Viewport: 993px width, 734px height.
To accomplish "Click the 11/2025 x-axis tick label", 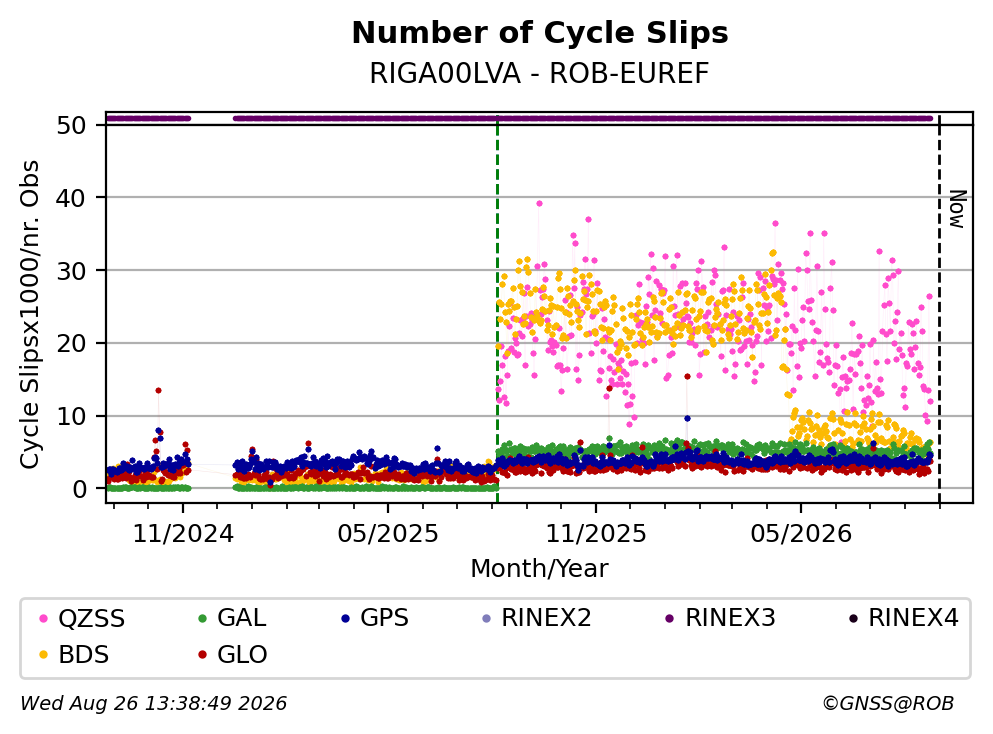I will point(596,534).
